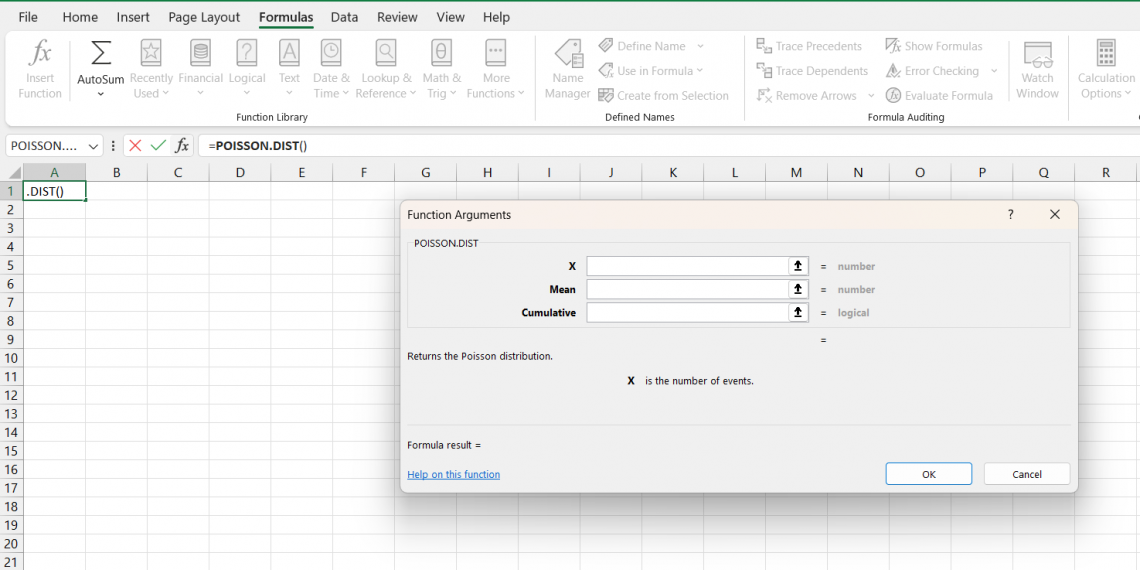Click the cancel X icon in formula bar
This screenshot has height=570, width=1140.
[x=135, y=146]
